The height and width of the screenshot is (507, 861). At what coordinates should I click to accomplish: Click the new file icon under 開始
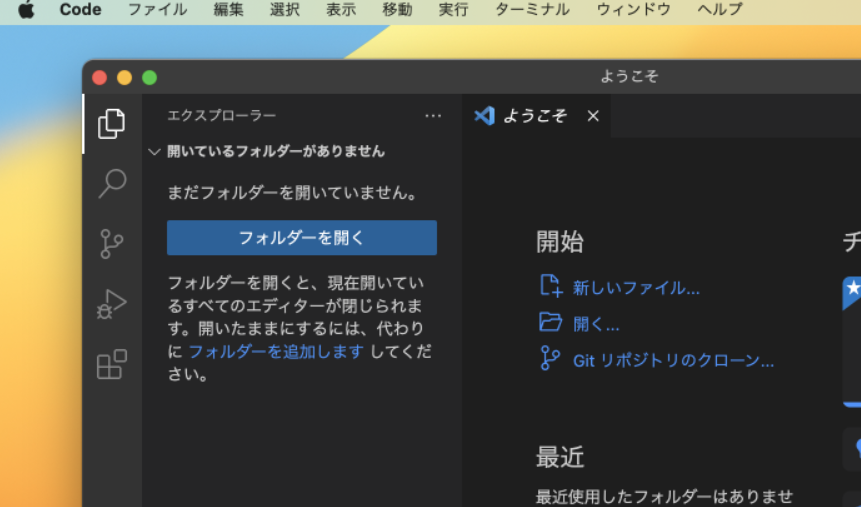[x=550, y=286]
